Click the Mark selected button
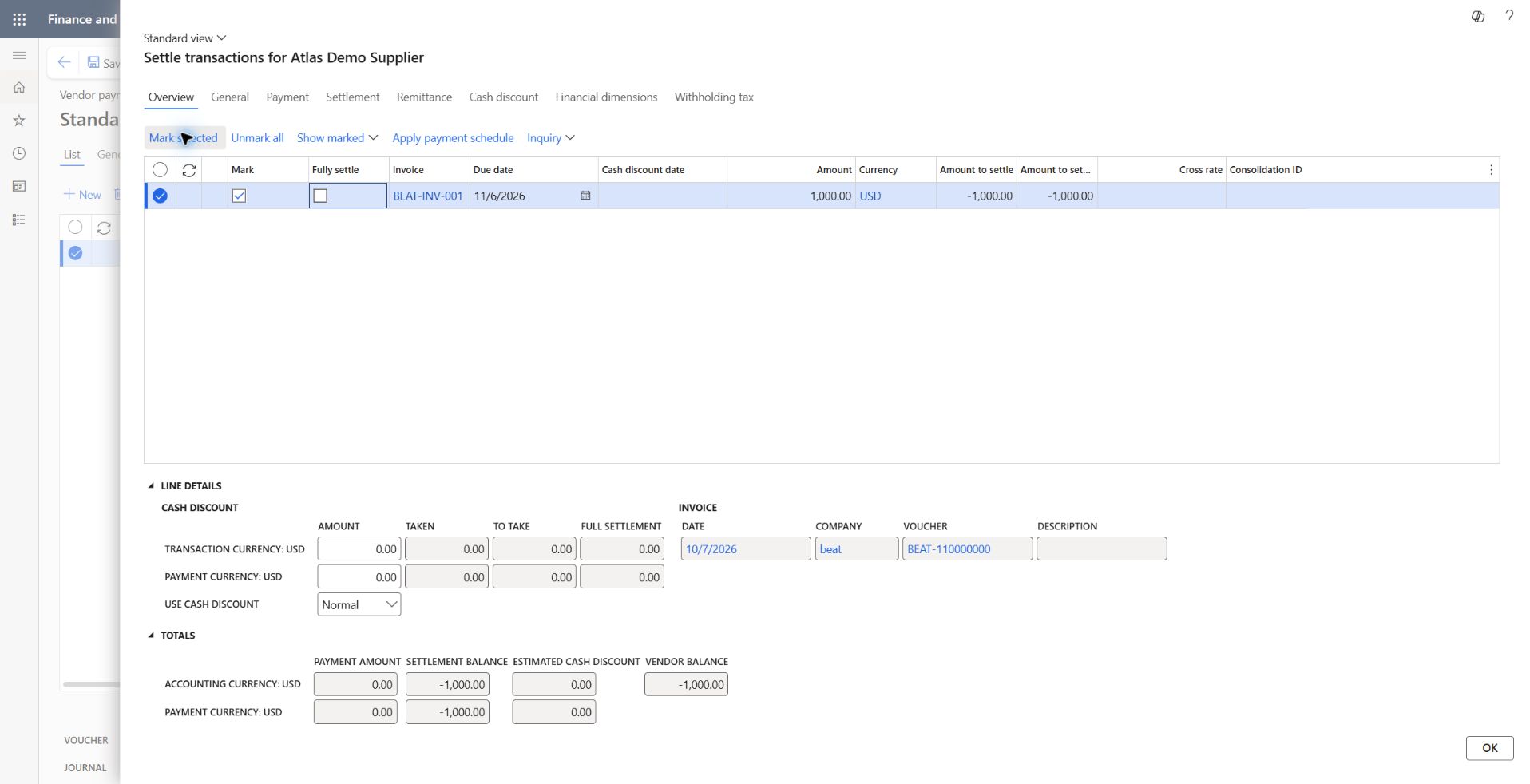1530x784 pixels. [184, 137]
